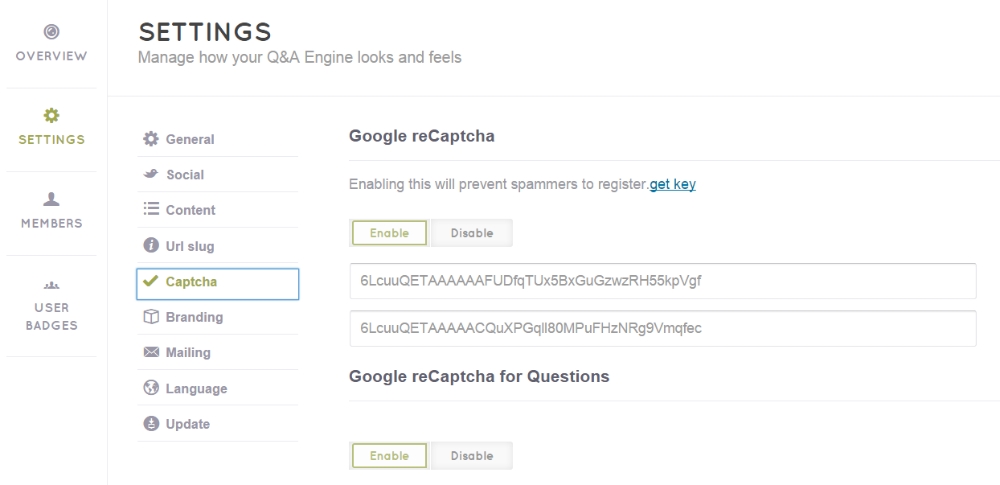Click the second reCaptcha key field
This screenshot has height=485, width=1000.
pyautogui.click(x=662, y=328)
